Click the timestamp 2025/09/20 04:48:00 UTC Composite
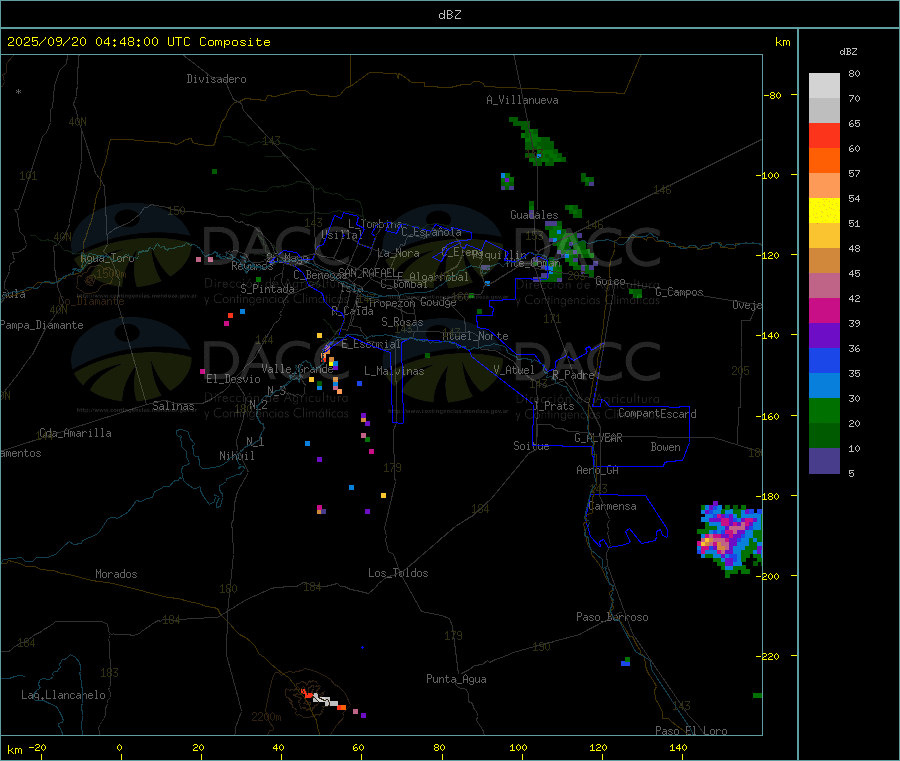 pos(138,42)
